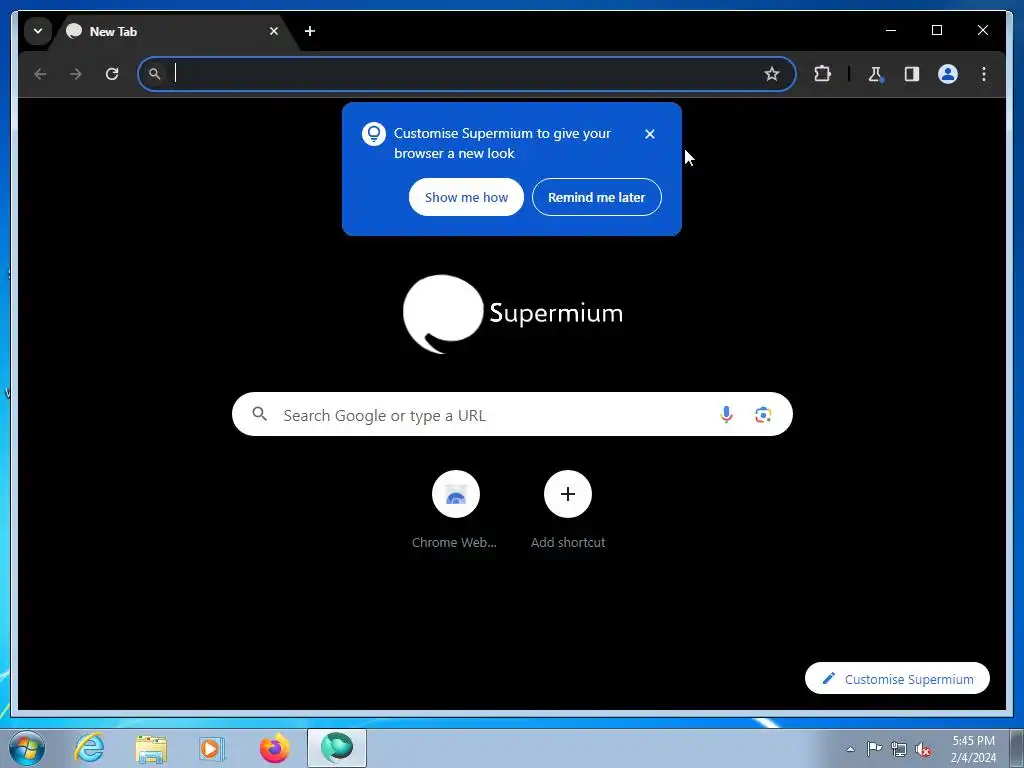Dismiss the customise Supermium popup
This screenshot has width=1024, height=768.
650,134
